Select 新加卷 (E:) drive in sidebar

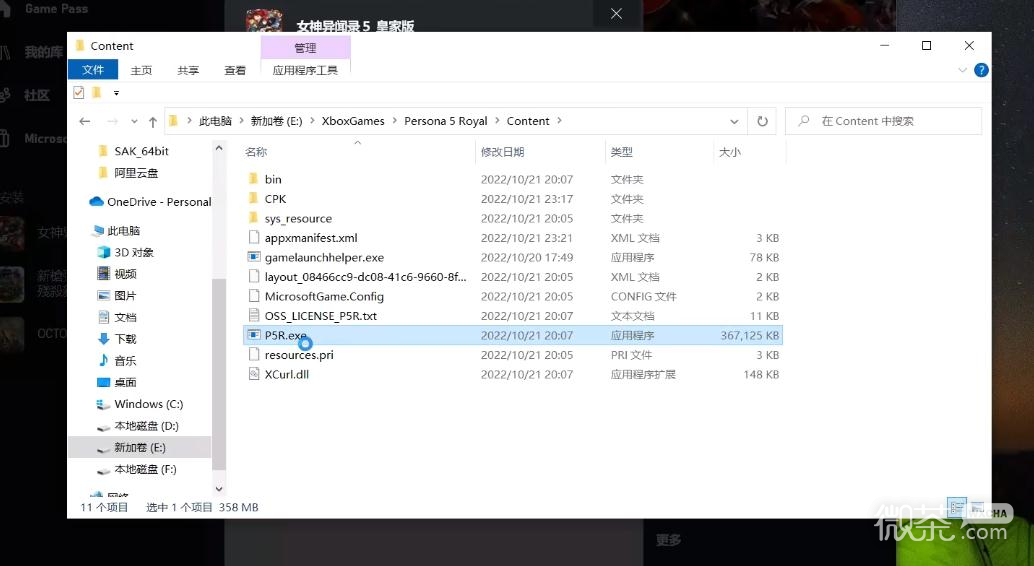(140, 447)
